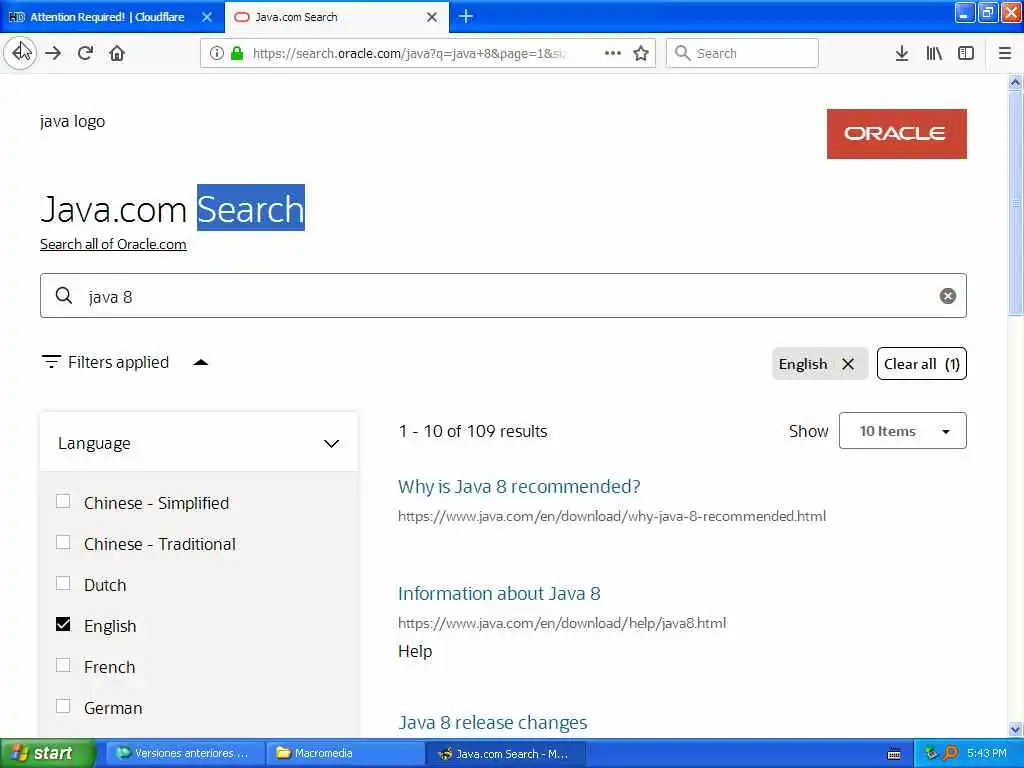Uncheck the English language filter
1024x768 pixels.
(x=63, y=625)
